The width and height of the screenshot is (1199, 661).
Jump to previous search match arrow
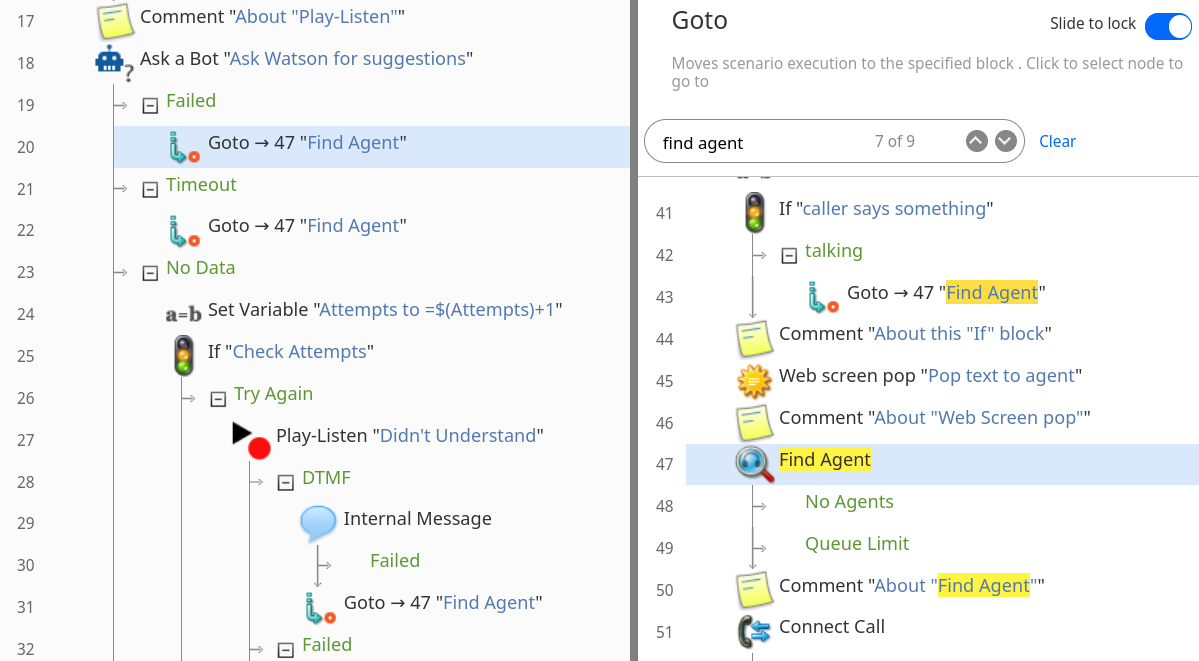point(976,142)
